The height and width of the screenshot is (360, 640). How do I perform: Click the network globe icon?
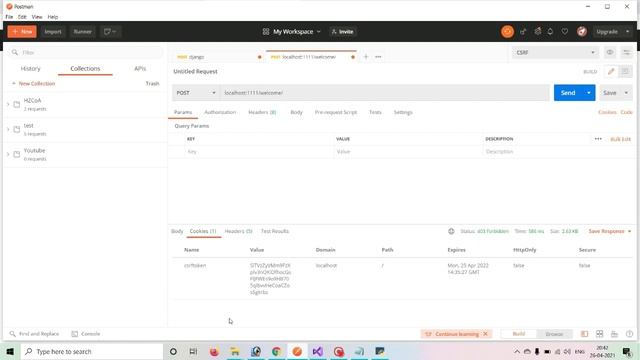pos(451,231)
